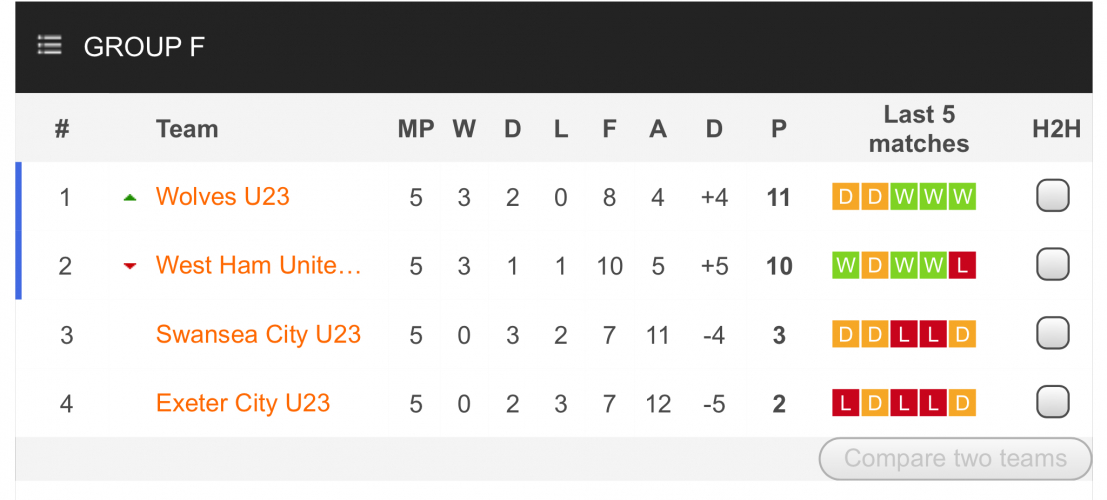Viewport: 1107px width, 500px height.
Task: Click the red down arrow beside West Ham
Action: (129, 266)
